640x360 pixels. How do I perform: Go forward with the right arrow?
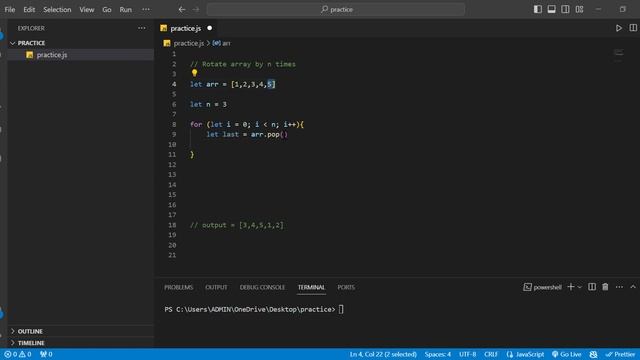click(x=196, y=9)
